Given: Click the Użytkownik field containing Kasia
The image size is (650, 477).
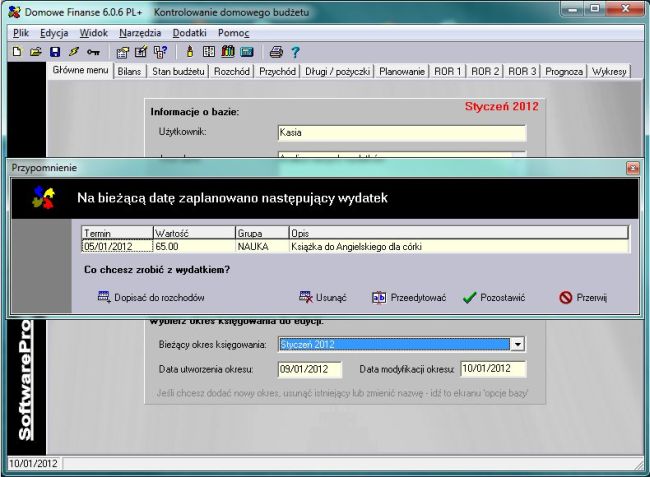Looking at the screenshot, I should pos(402,133).
